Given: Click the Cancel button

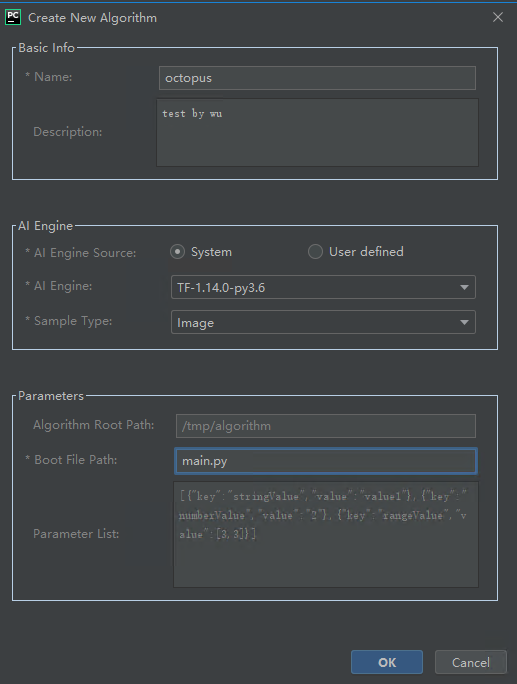Looking at the screenshot, I should click(x=470, y=662).
